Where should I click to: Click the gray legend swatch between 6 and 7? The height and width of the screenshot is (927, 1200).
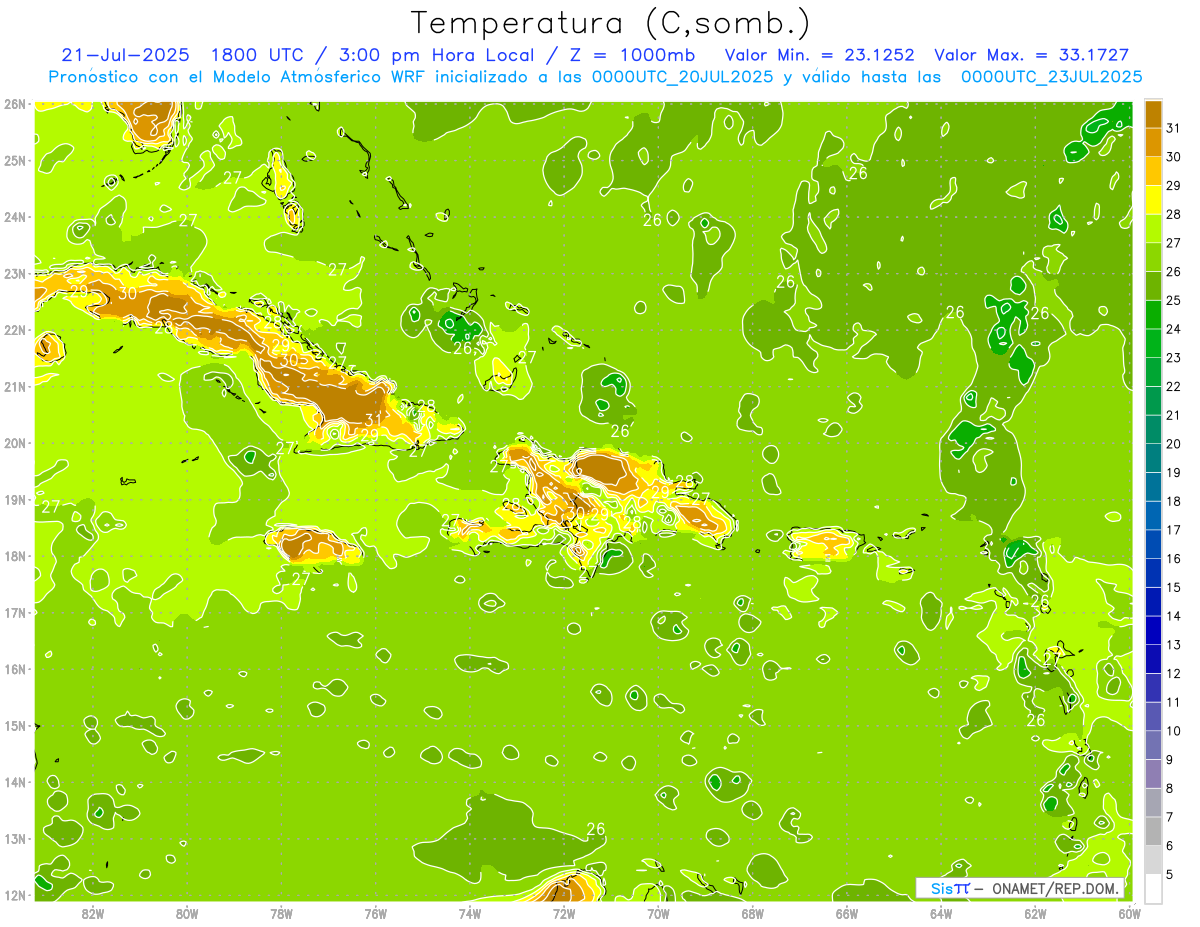[1154, 831]
